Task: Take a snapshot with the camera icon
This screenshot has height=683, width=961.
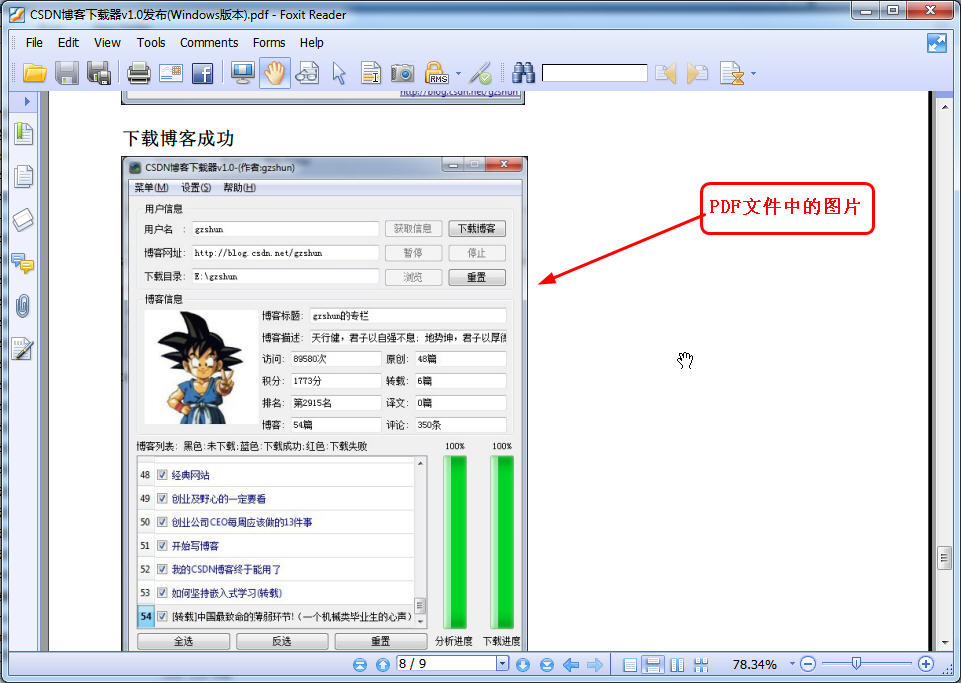Action: click(403, 74)
